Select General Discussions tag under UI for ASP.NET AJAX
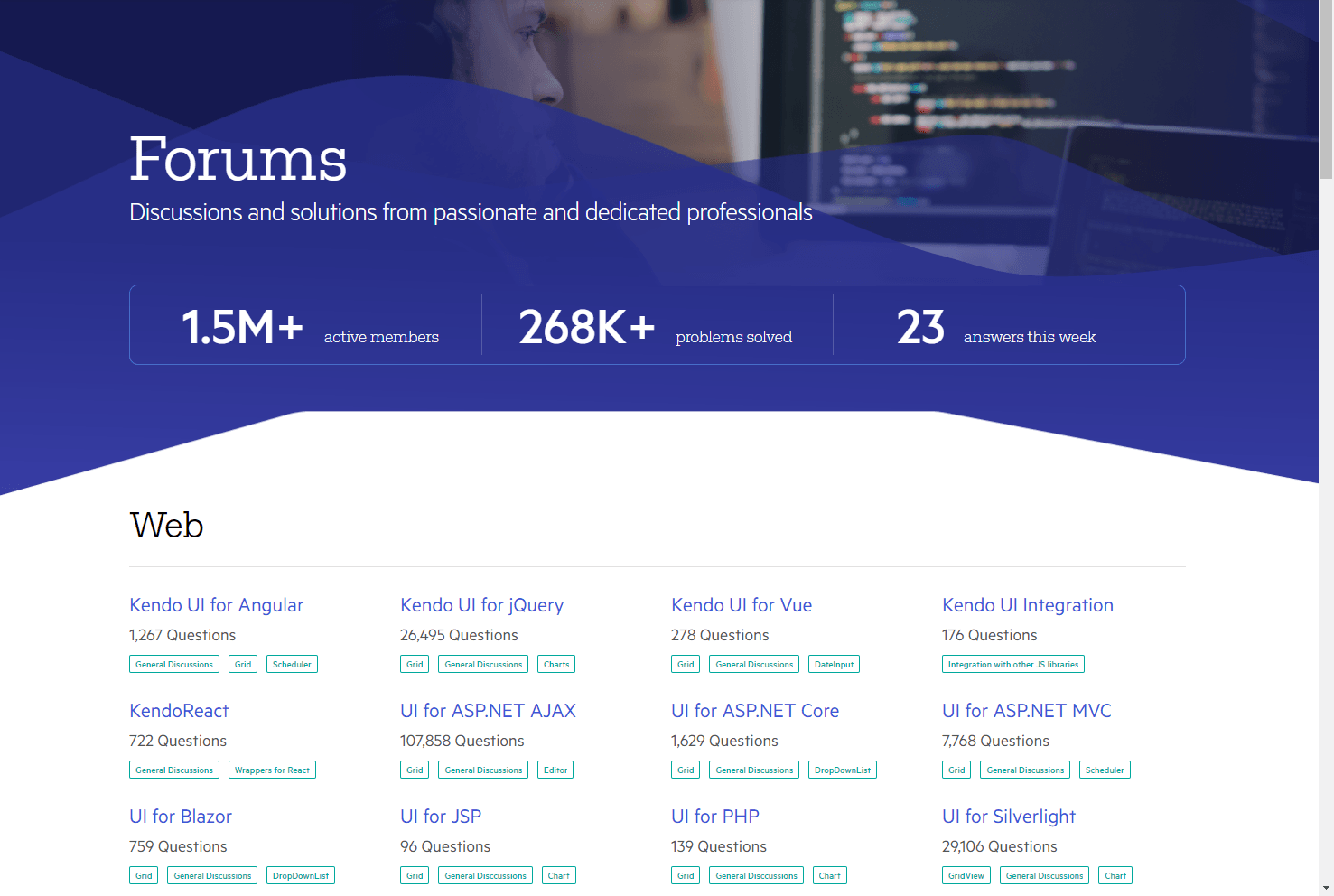 click(x=483, y=770)
